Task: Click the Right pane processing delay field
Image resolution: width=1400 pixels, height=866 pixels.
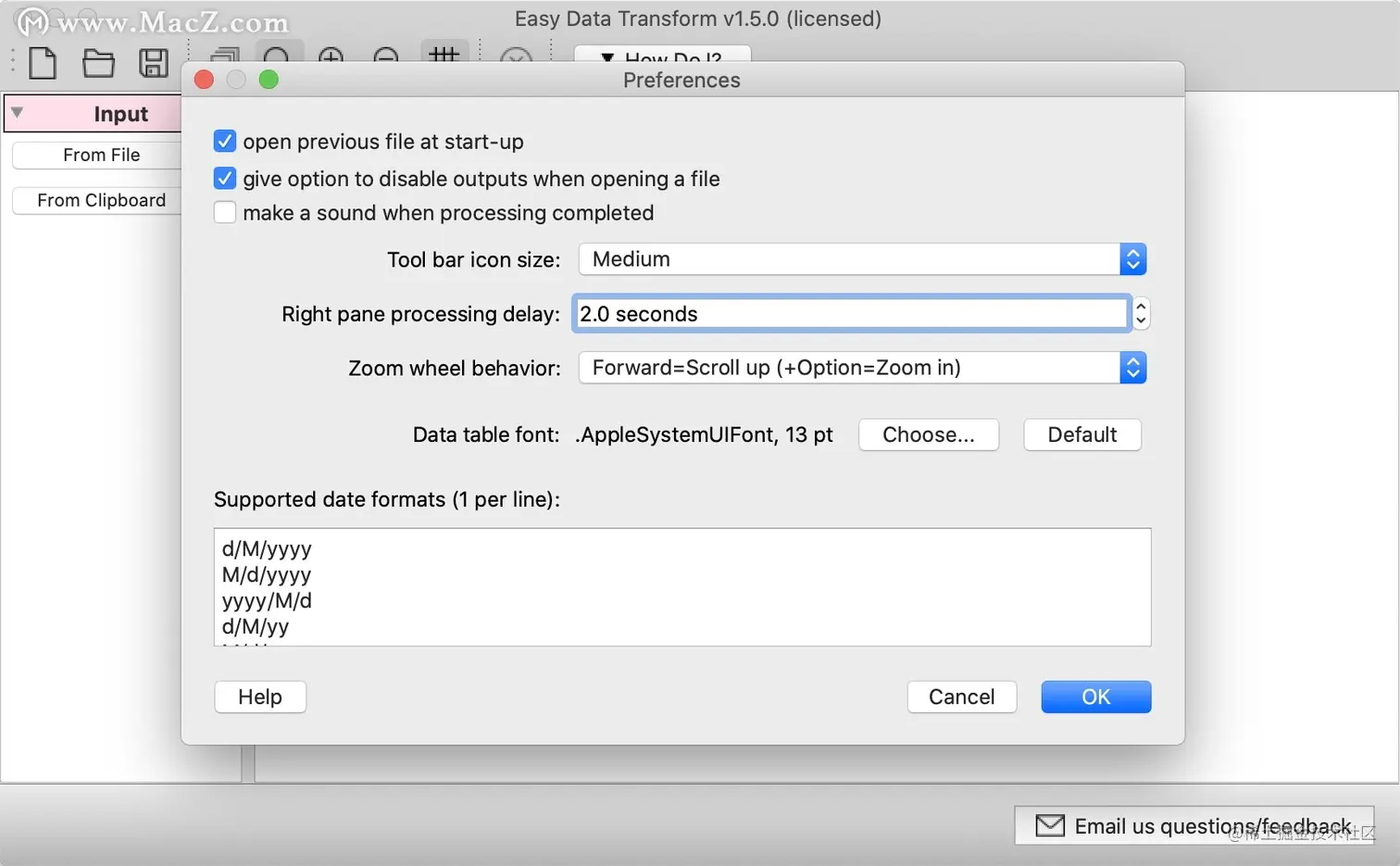Action: pyautogui.click(x=851, y=314)
